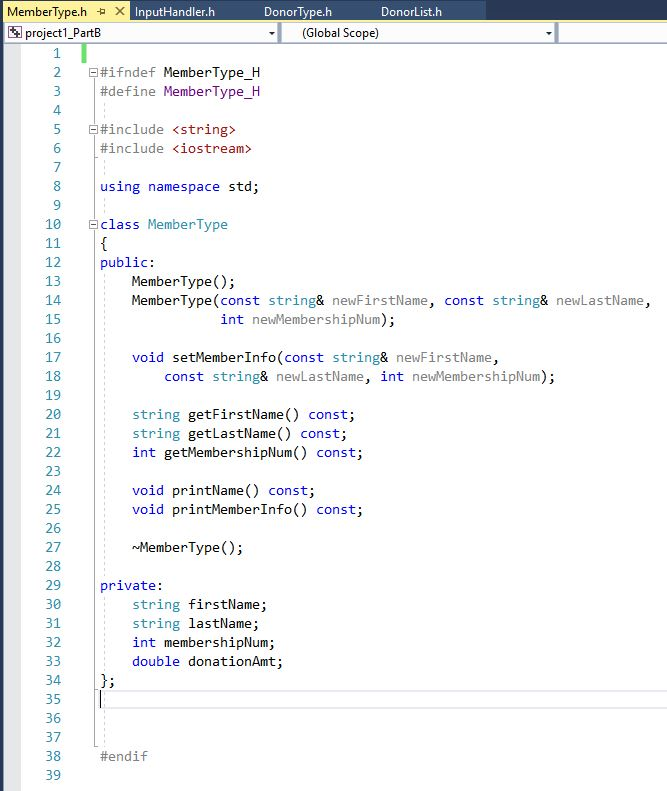Click line number 38 in margin
The width and height of the screenshot is (667, 791).
pos(53,756)
